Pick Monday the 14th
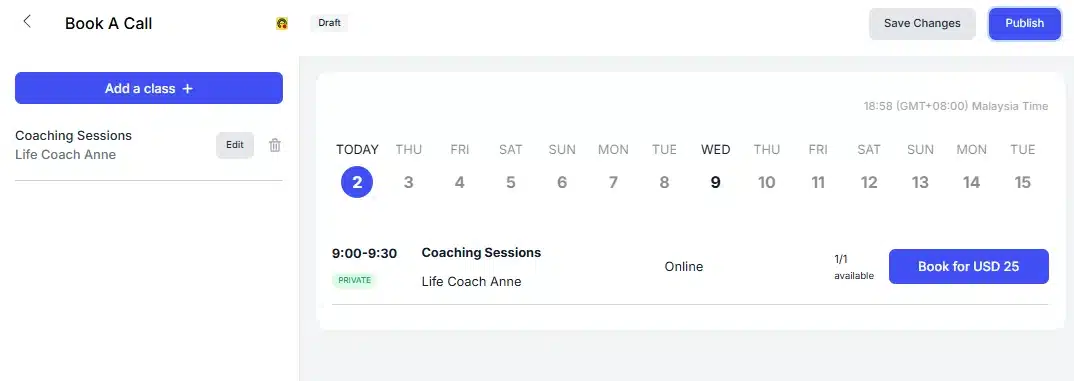Screen dimensions: 1074x381 click(971, 182)
